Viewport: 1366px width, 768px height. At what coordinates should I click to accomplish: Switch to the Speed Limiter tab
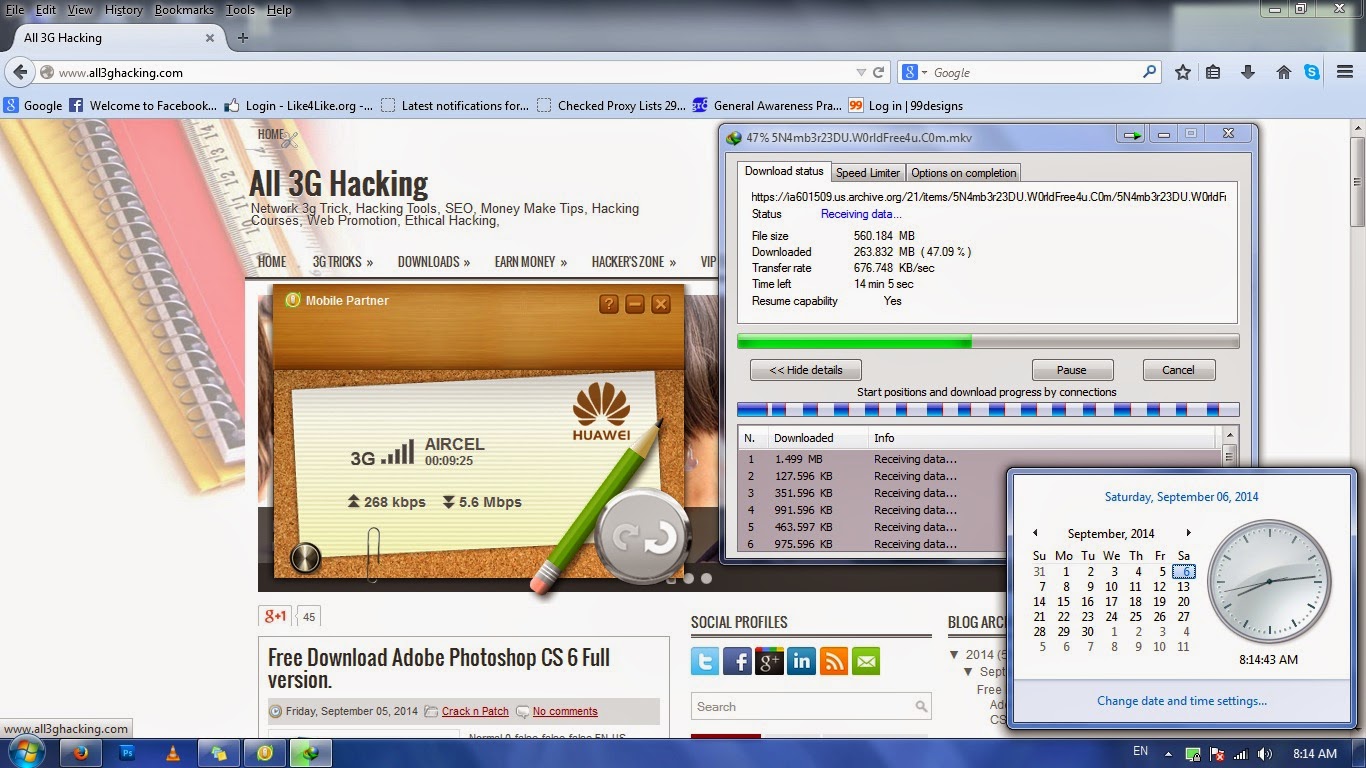tap(868, 173)
